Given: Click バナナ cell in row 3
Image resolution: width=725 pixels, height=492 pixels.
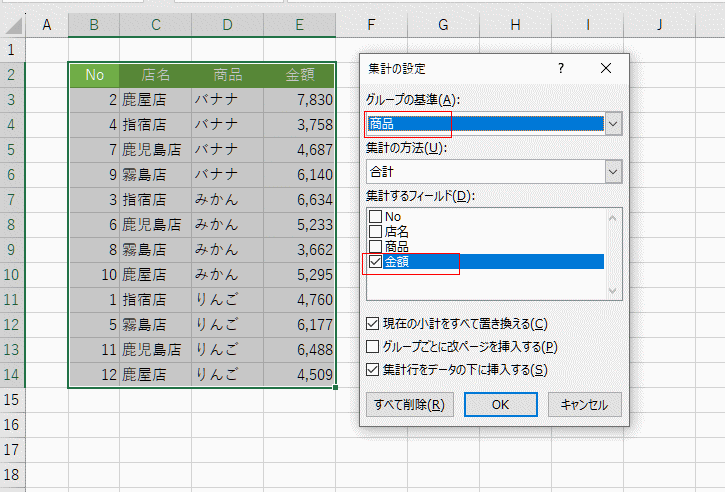Looking at the screenshot, I should click(227, 100).
